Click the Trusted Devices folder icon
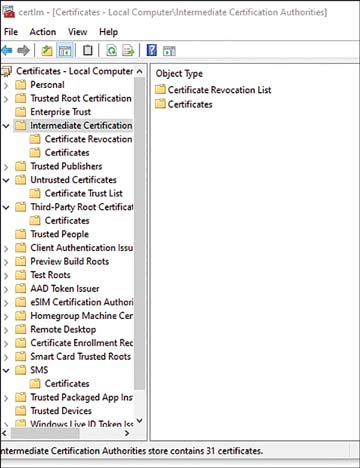Screen dimensions: 360x468 [21, 411]
